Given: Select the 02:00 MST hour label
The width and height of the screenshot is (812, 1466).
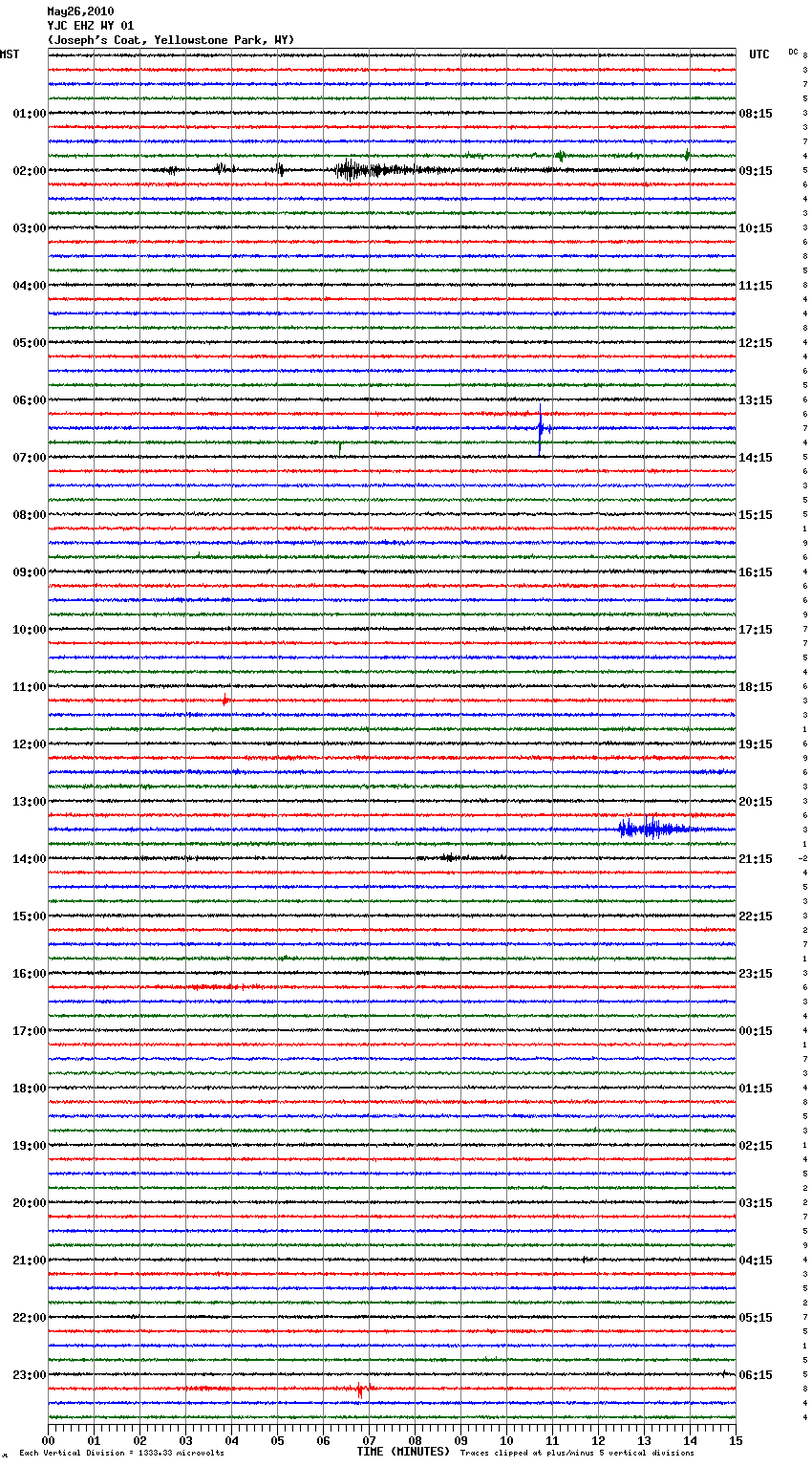Looking at the screenshot, I should pos(30,171).
